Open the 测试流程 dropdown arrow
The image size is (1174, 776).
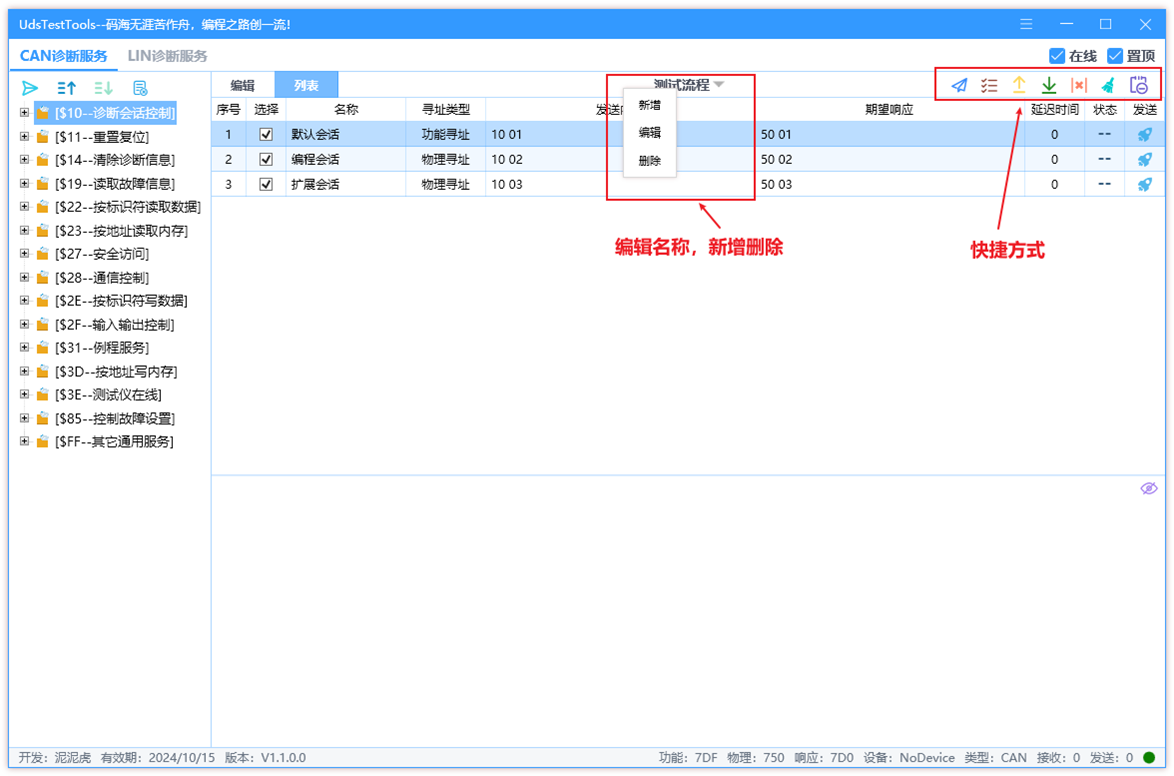point(719,85)
